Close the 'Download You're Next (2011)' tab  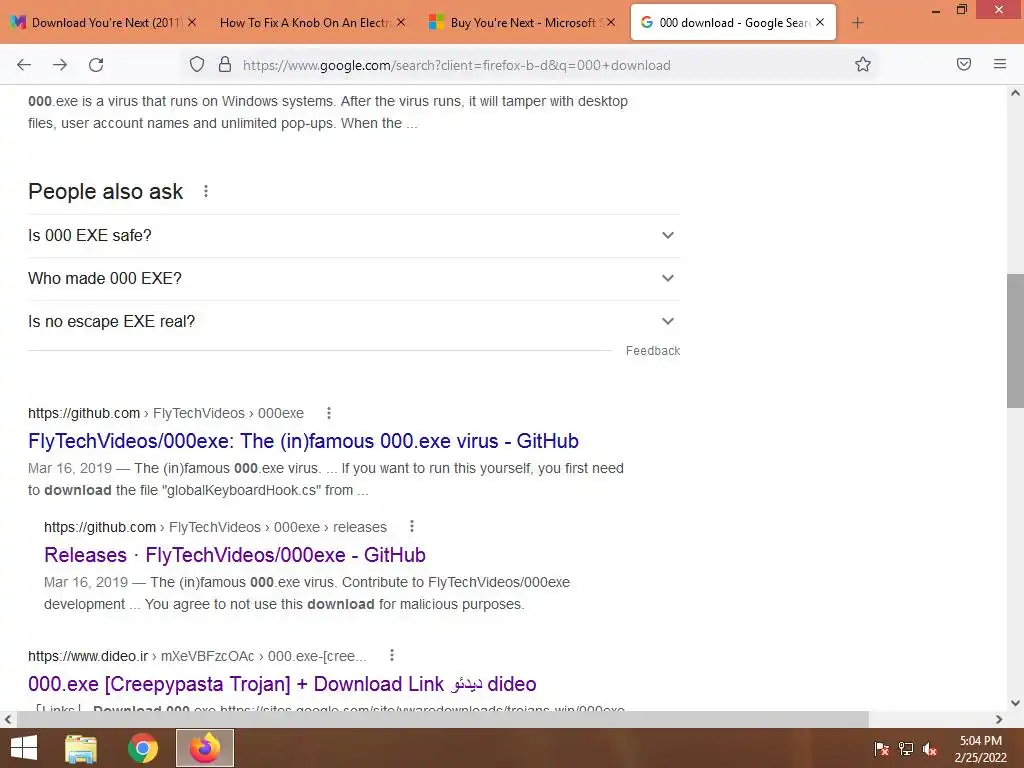[192, 22]
